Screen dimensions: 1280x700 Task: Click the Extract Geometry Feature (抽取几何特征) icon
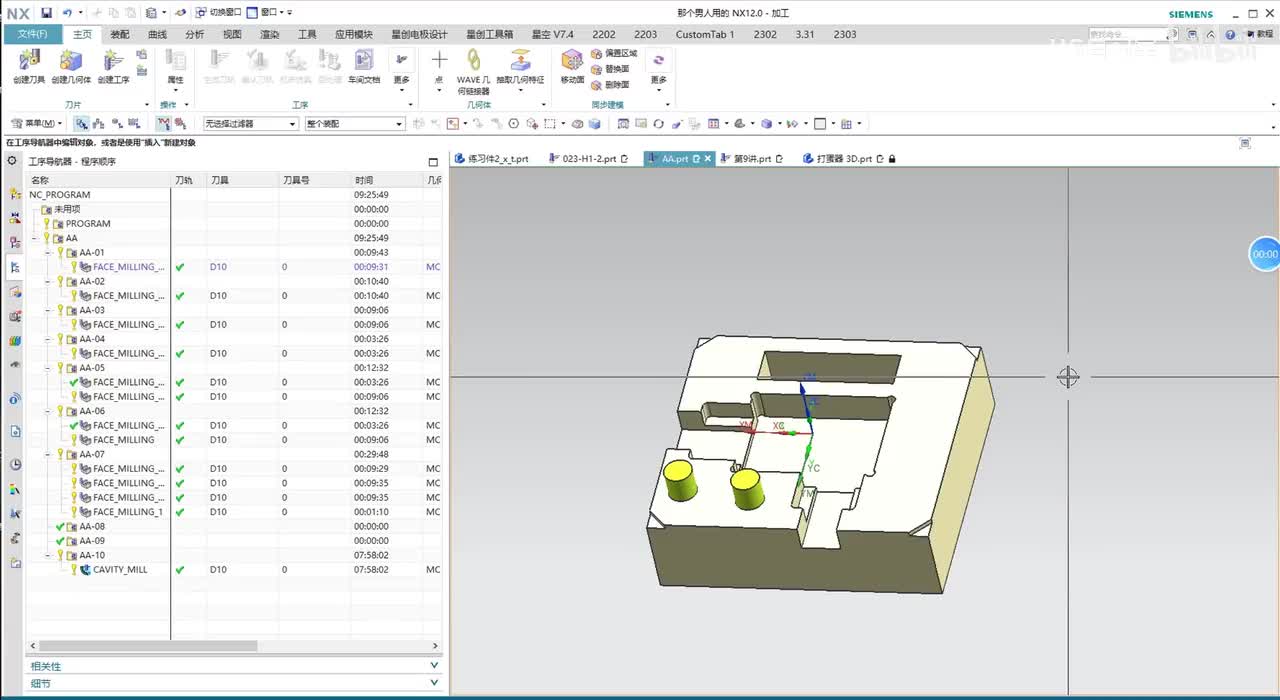click(521, 62)
